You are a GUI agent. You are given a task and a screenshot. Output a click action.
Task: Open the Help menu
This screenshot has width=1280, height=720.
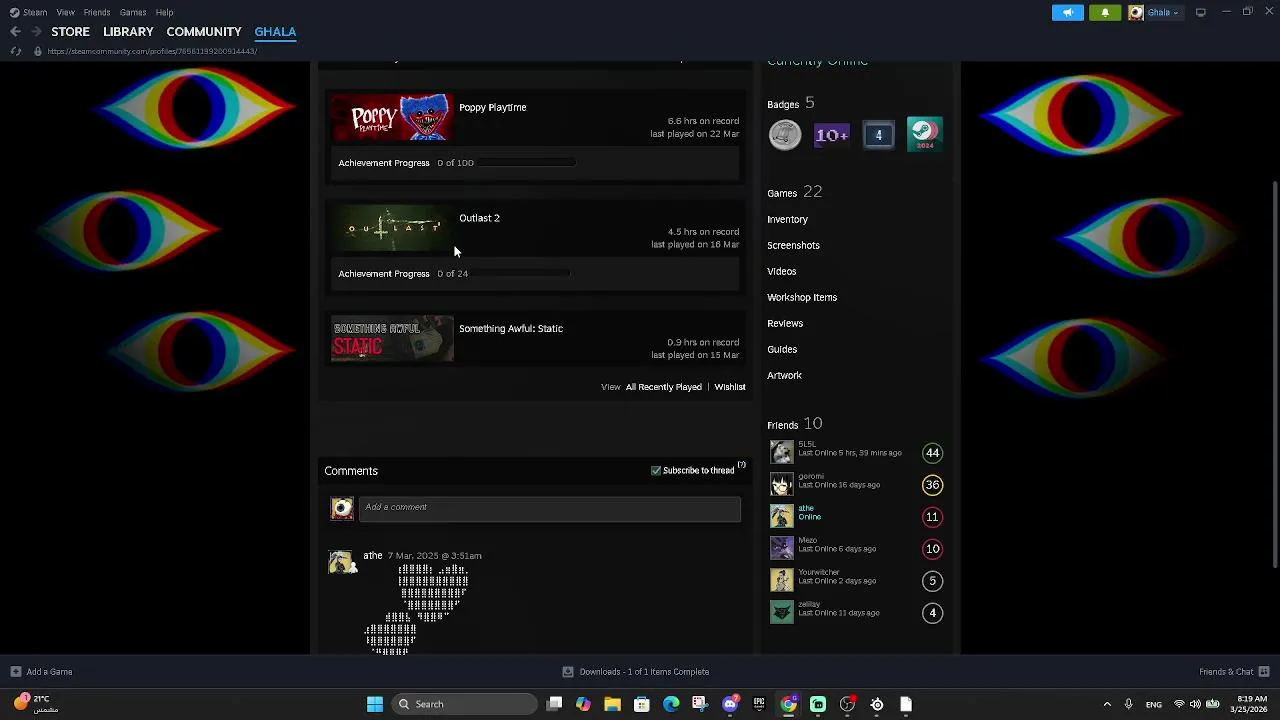(x=165, y=12)
